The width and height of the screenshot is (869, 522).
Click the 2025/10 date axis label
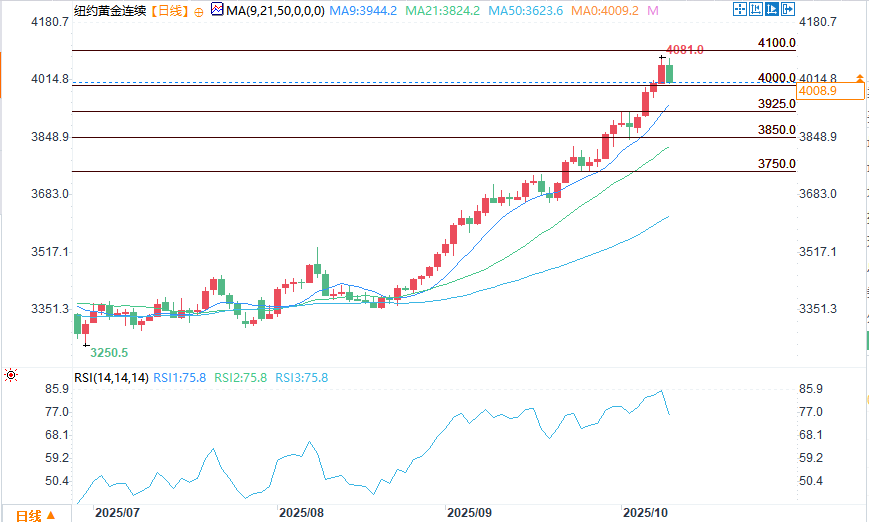[x=645, y=513]
